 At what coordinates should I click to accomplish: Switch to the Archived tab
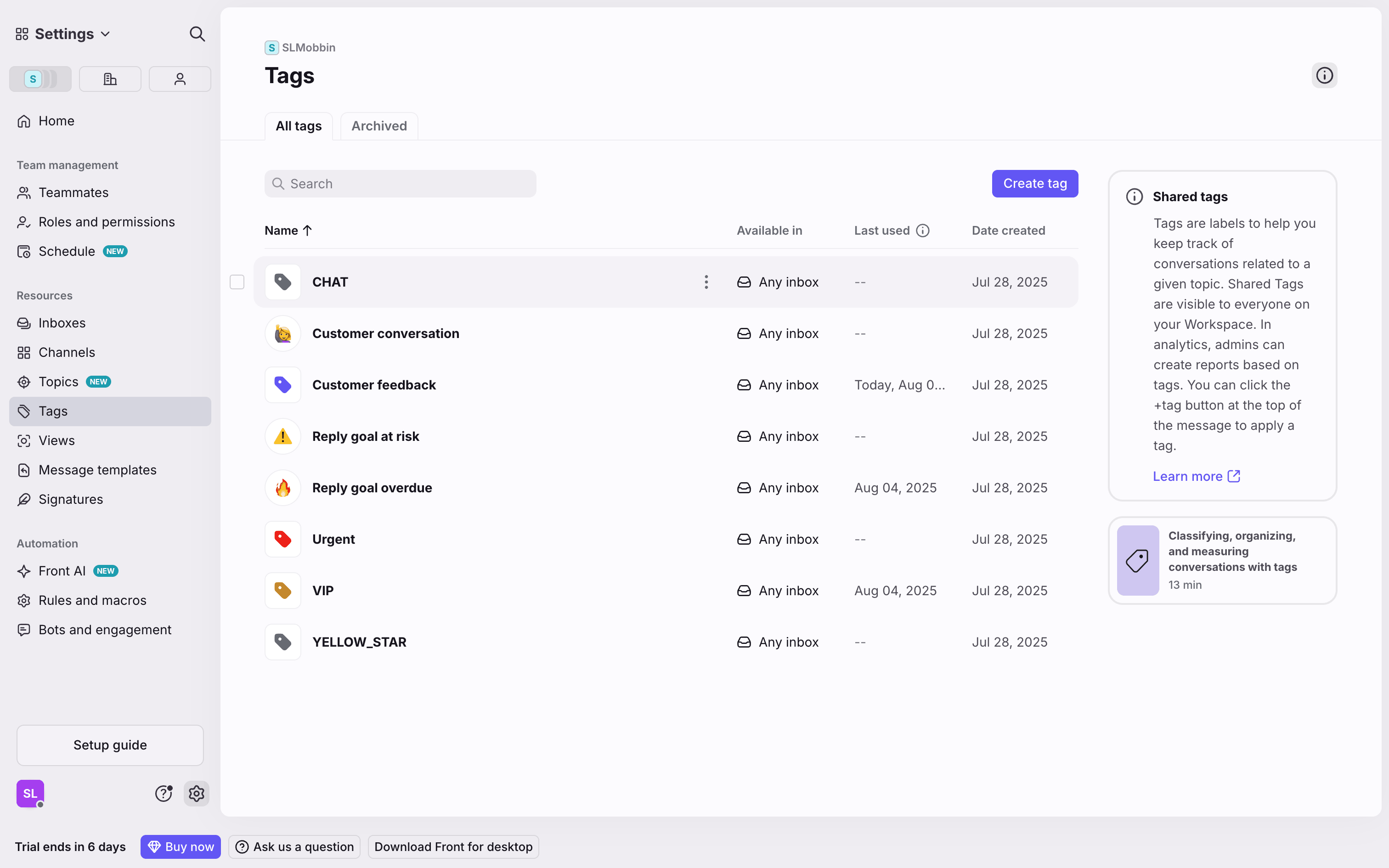point(379,126)
